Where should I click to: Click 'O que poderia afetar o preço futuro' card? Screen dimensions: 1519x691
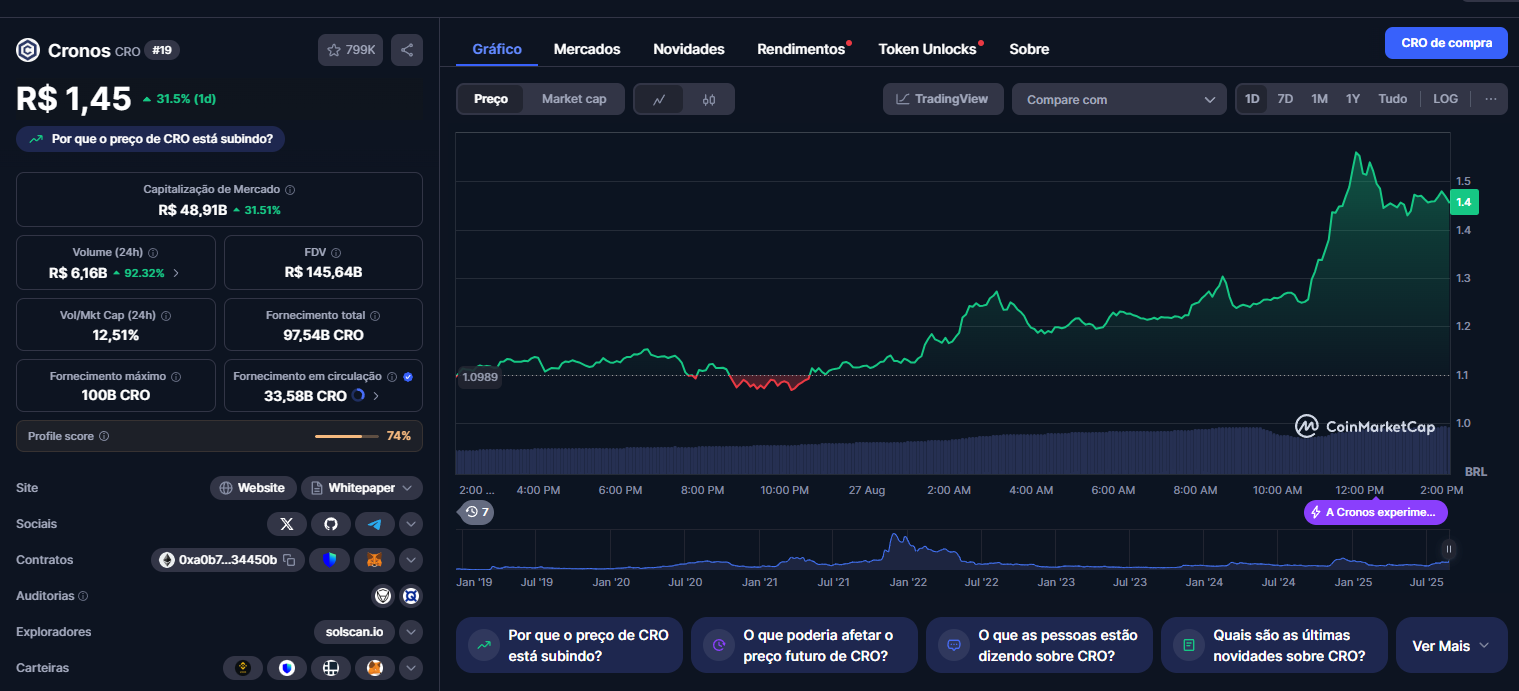(804, 646)
